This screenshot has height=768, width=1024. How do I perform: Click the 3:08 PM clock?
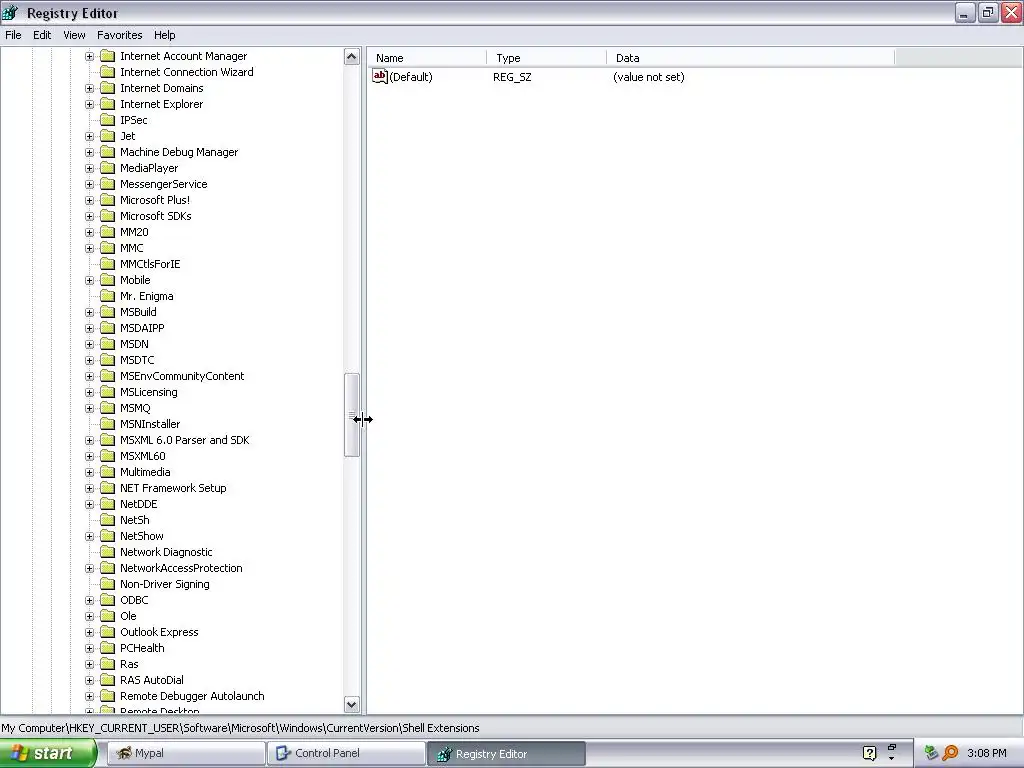[x=987, y=753]
